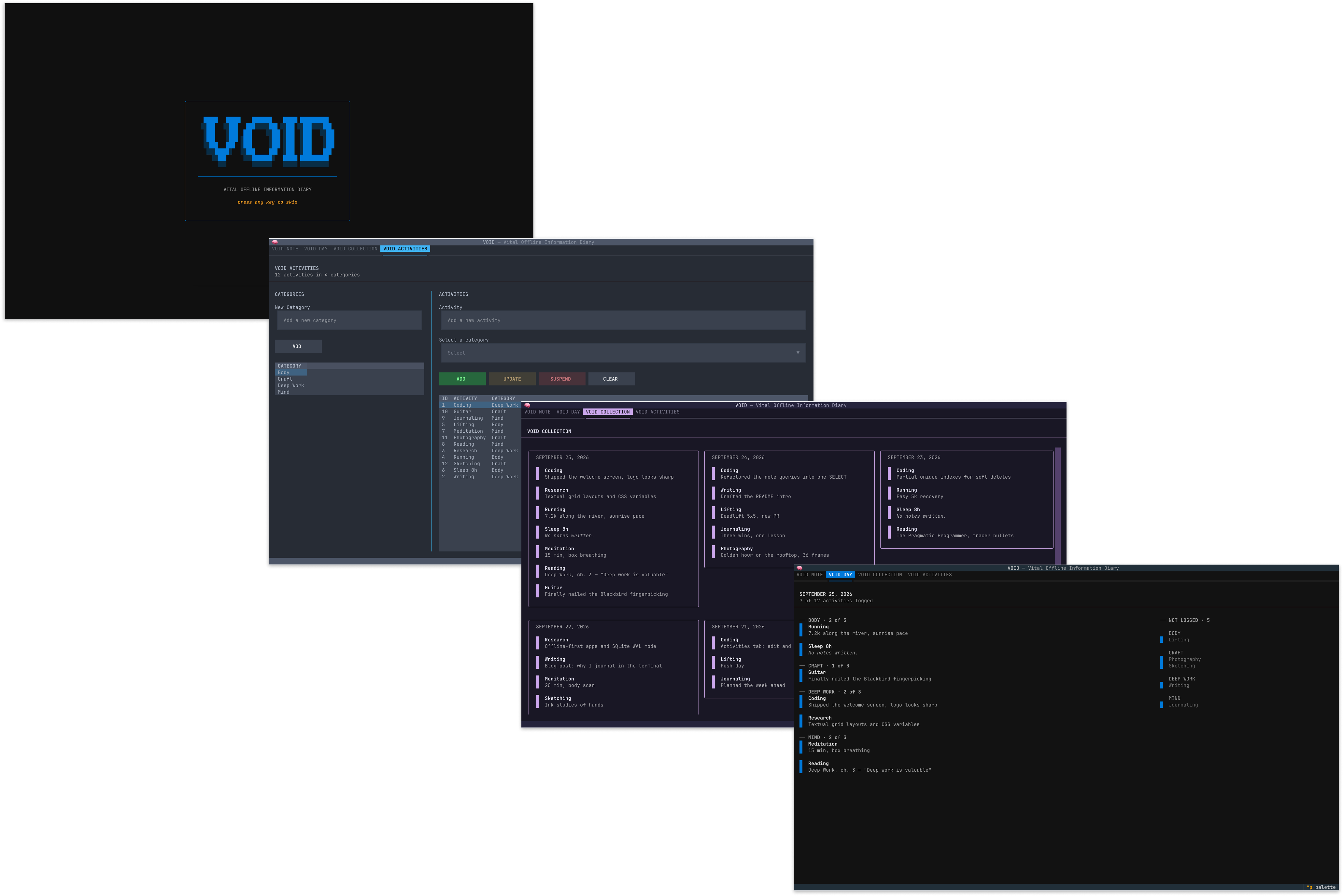
Task: Focus the Add a new activity field
Action: (x=623, y=320)
